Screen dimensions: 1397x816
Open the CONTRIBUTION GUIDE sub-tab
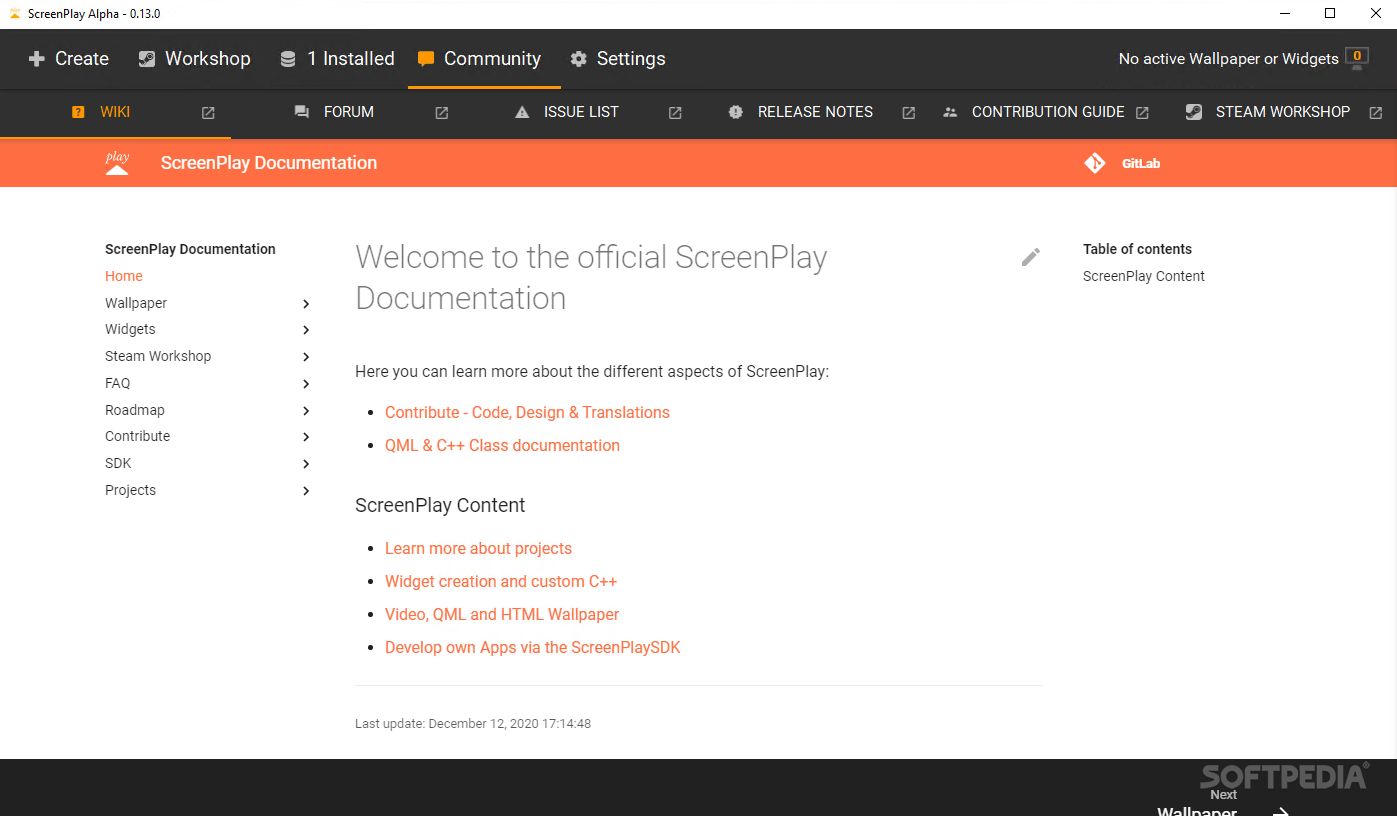(1048, 112)
